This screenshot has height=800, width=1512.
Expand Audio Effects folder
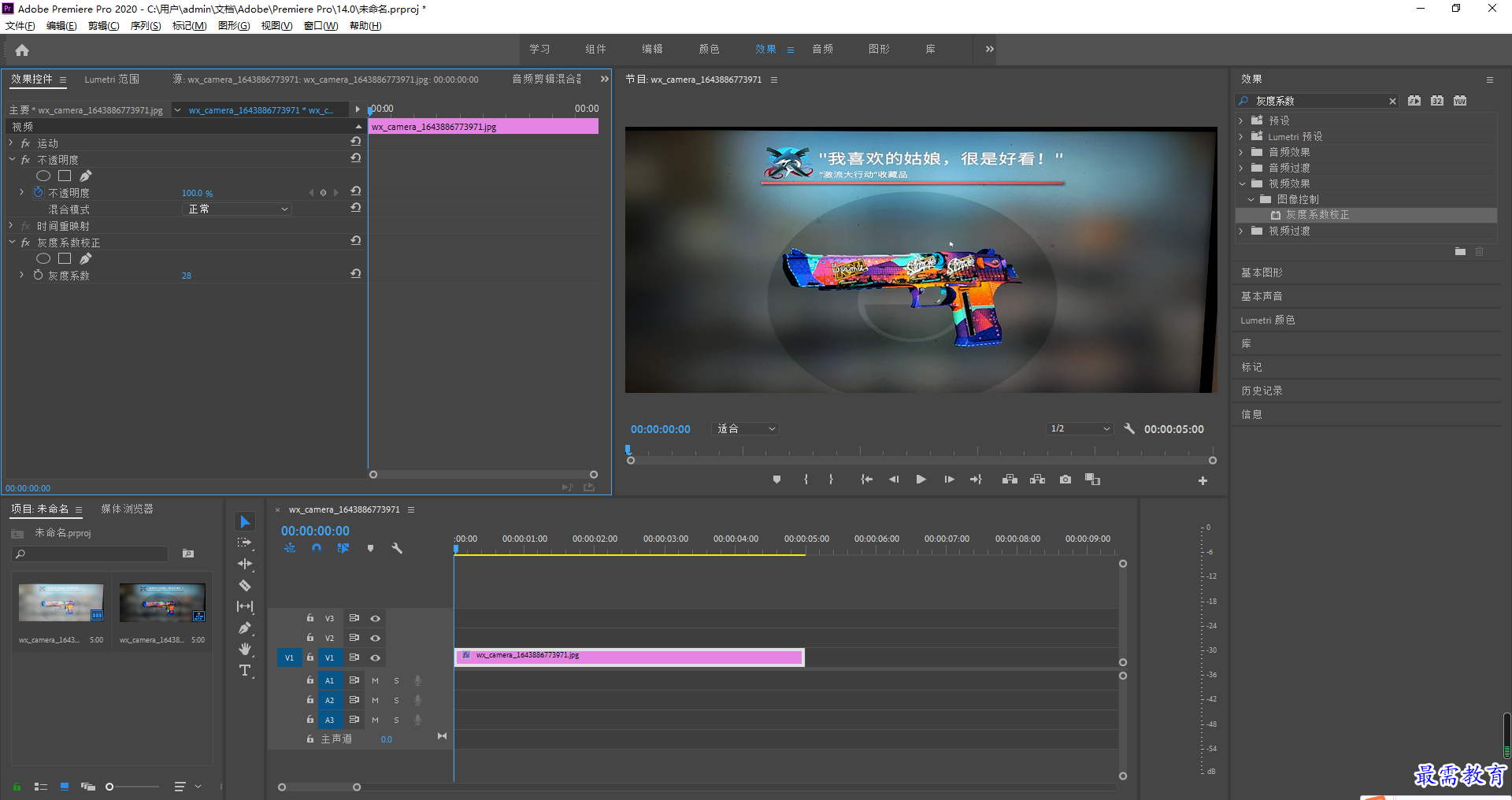(x=1241, y=152)
